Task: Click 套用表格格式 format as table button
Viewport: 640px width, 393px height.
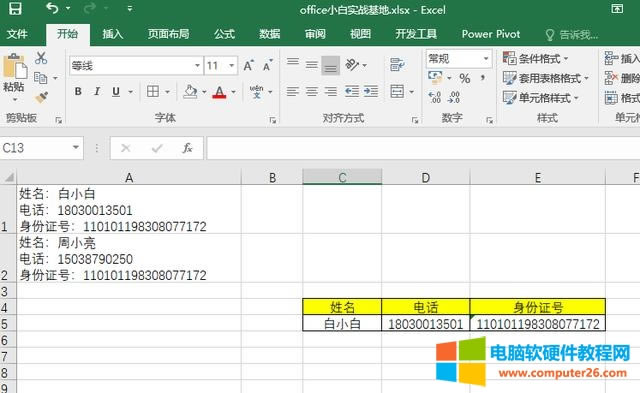Action: click(x=546, y=78)
